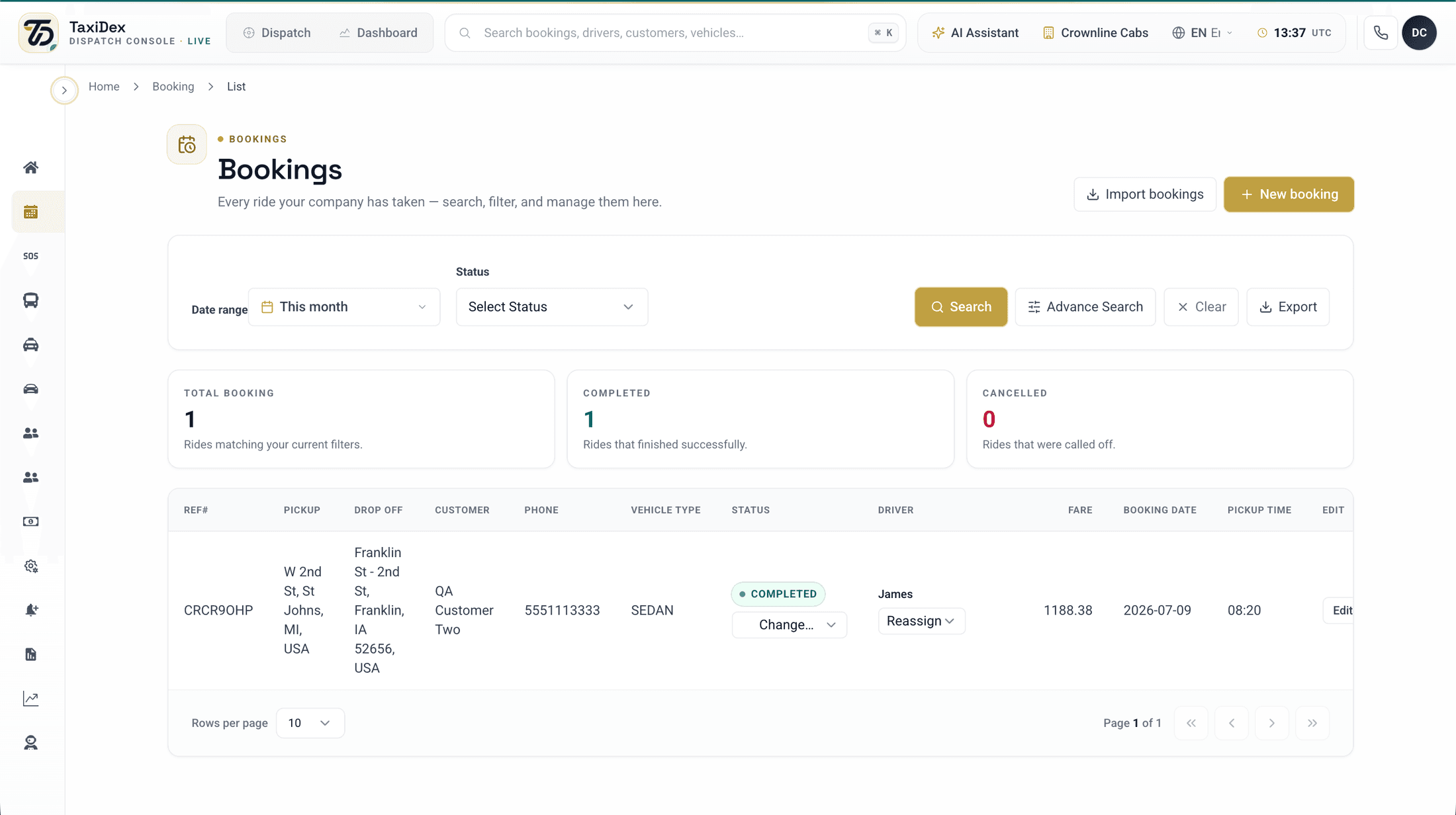Open the report document sidebar icon
Image resolution: width=1456 pixels, height=815 pixels.
(x=30, y=654)
